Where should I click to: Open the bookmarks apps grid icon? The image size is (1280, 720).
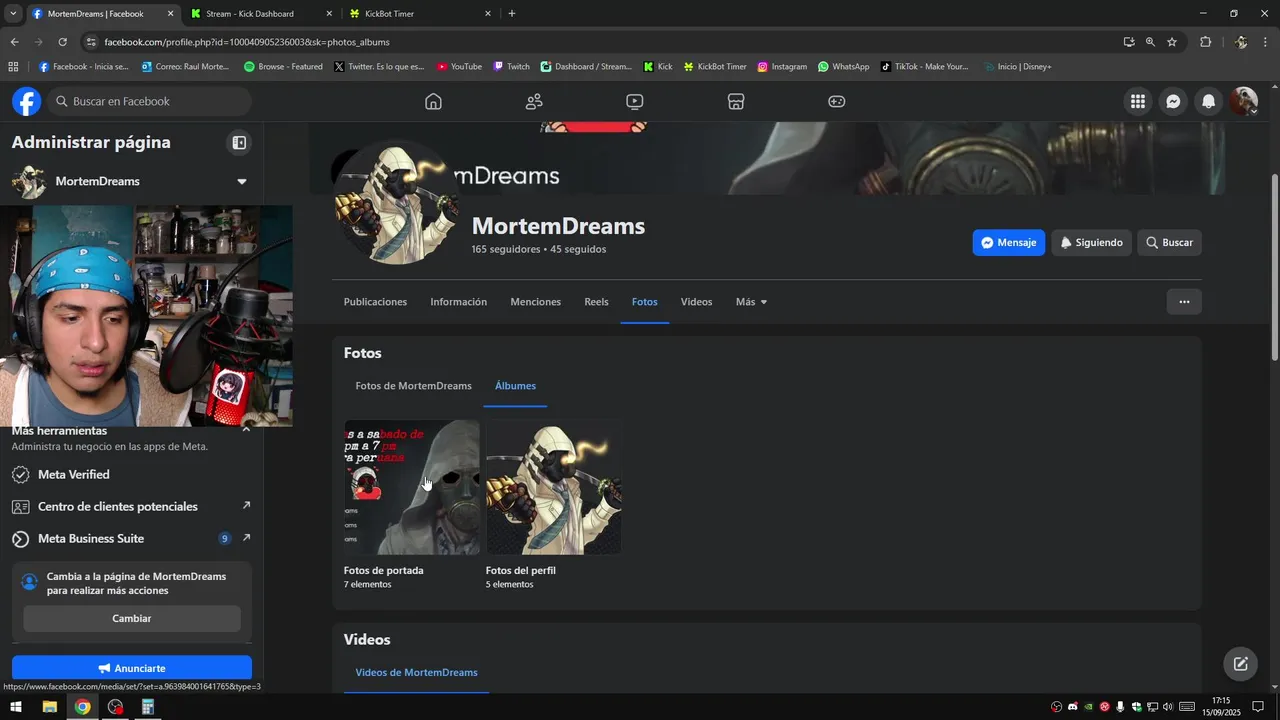coord(13,67)
